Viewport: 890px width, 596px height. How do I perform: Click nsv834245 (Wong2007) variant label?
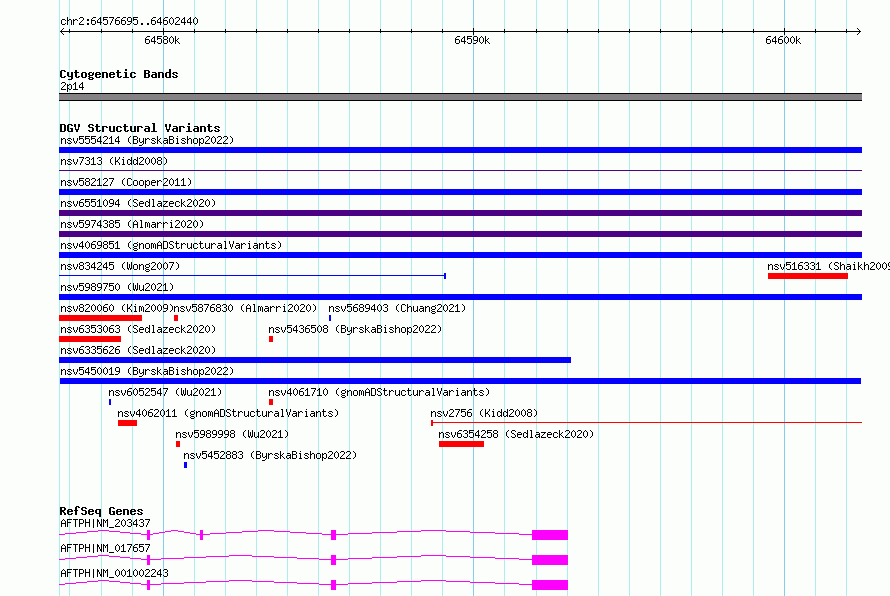pos(120,266)
